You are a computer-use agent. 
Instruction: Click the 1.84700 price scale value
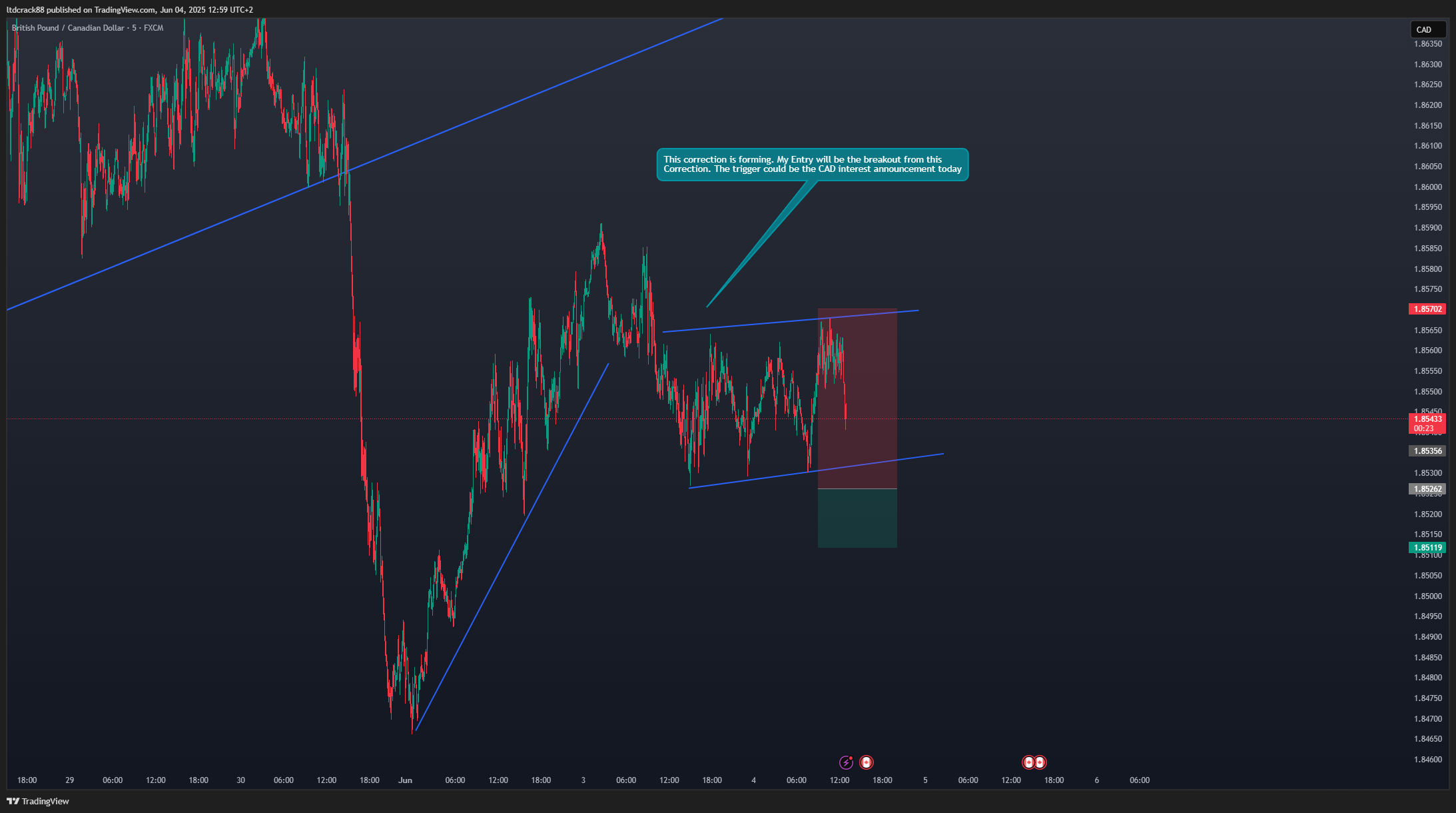pyautogui.click(x=1428, y=719)
